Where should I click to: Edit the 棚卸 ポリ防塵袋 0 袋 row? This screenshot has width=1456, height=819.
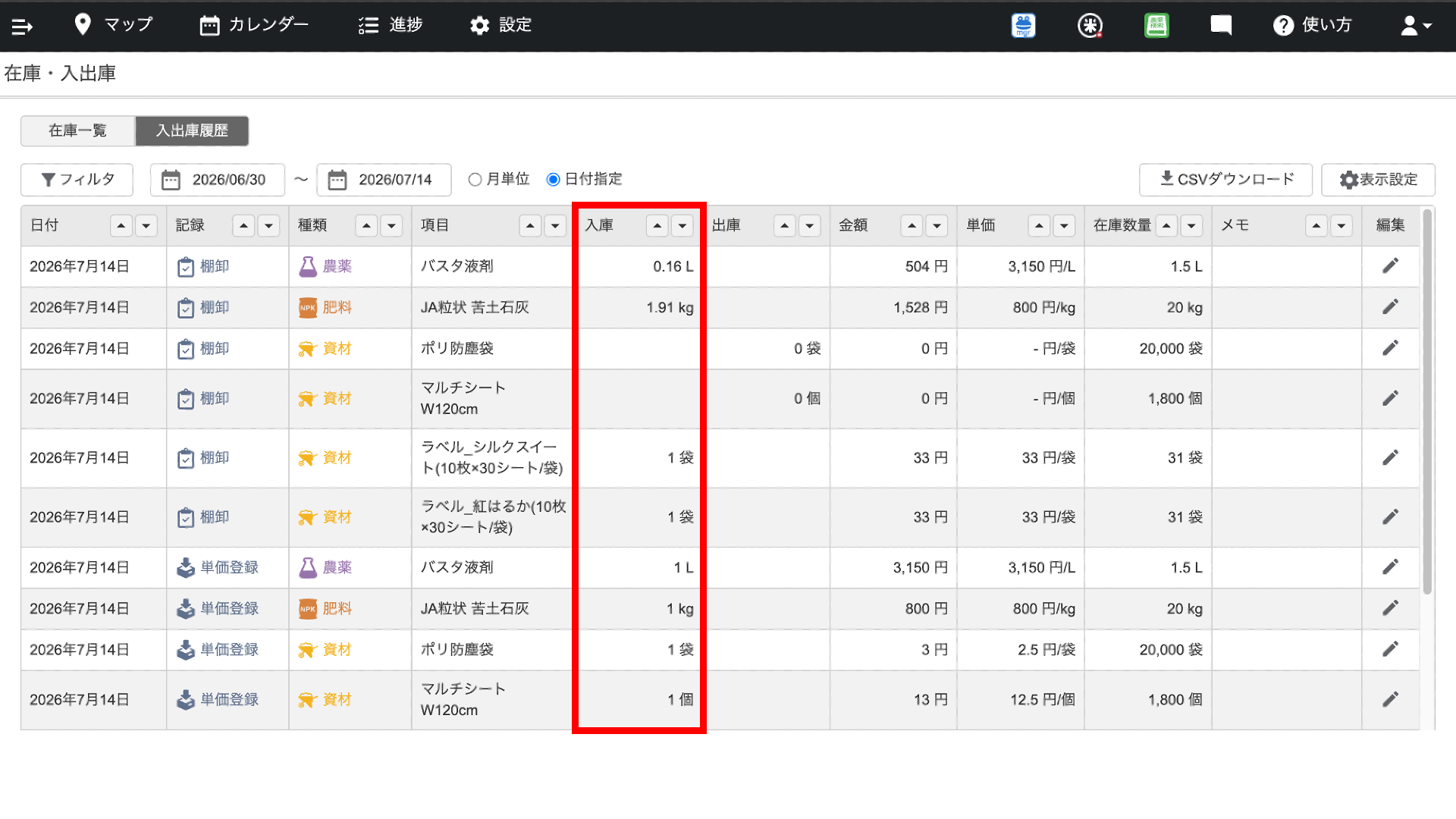click(x=1390, y=348)
